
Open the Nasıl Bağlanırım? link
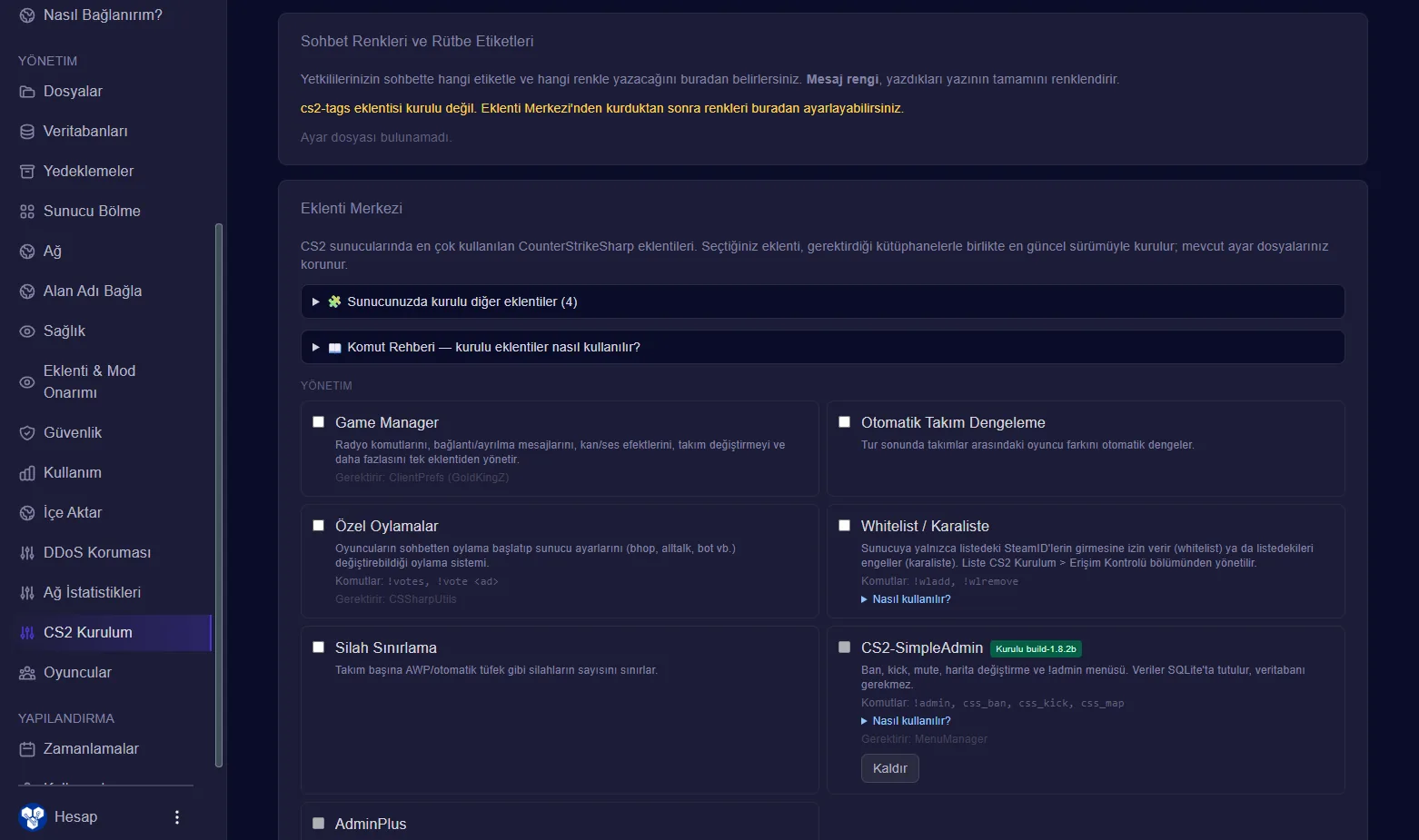(114, 15)
